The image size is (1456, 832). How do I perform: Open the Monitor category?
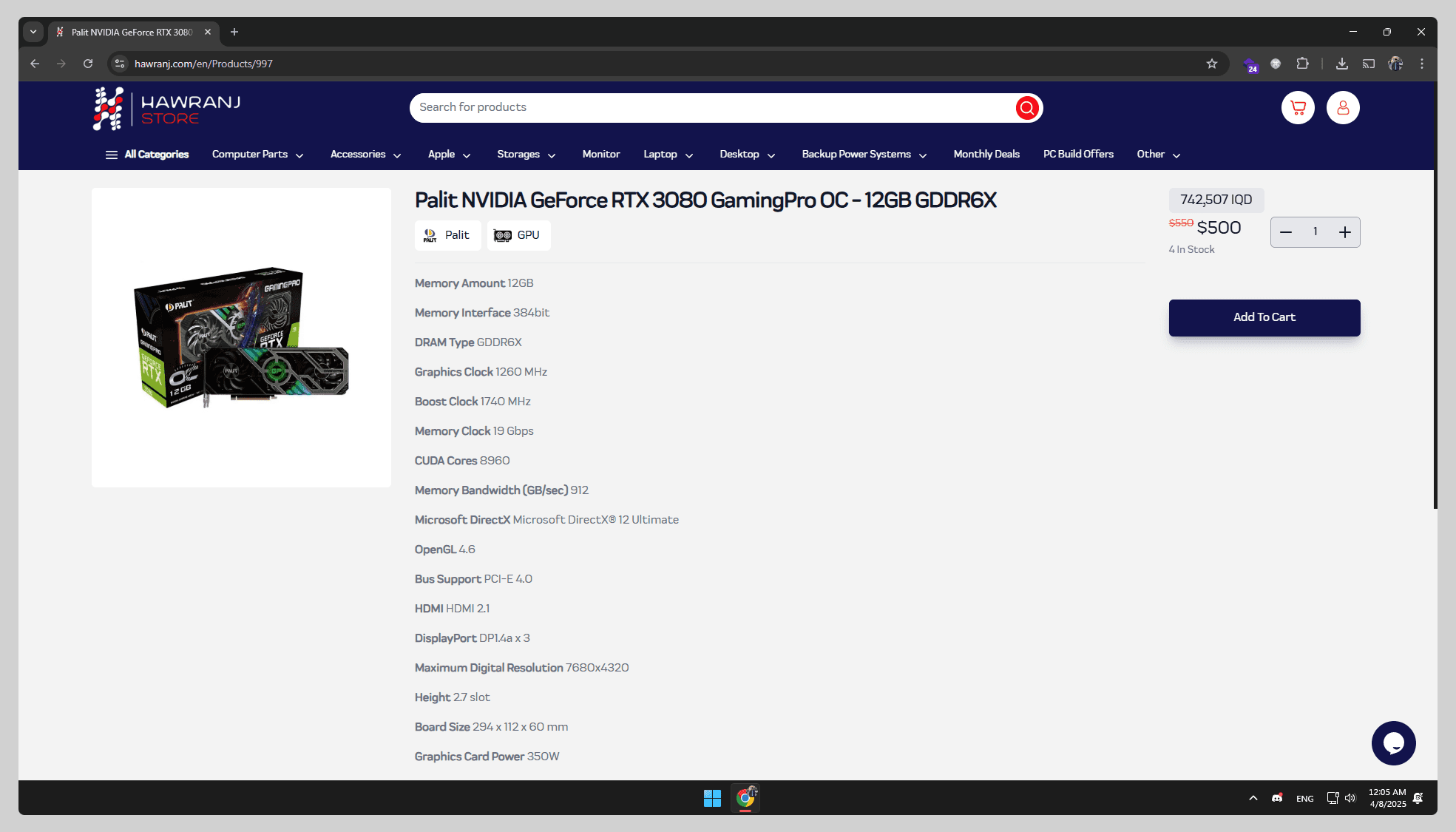pos(600,155)
